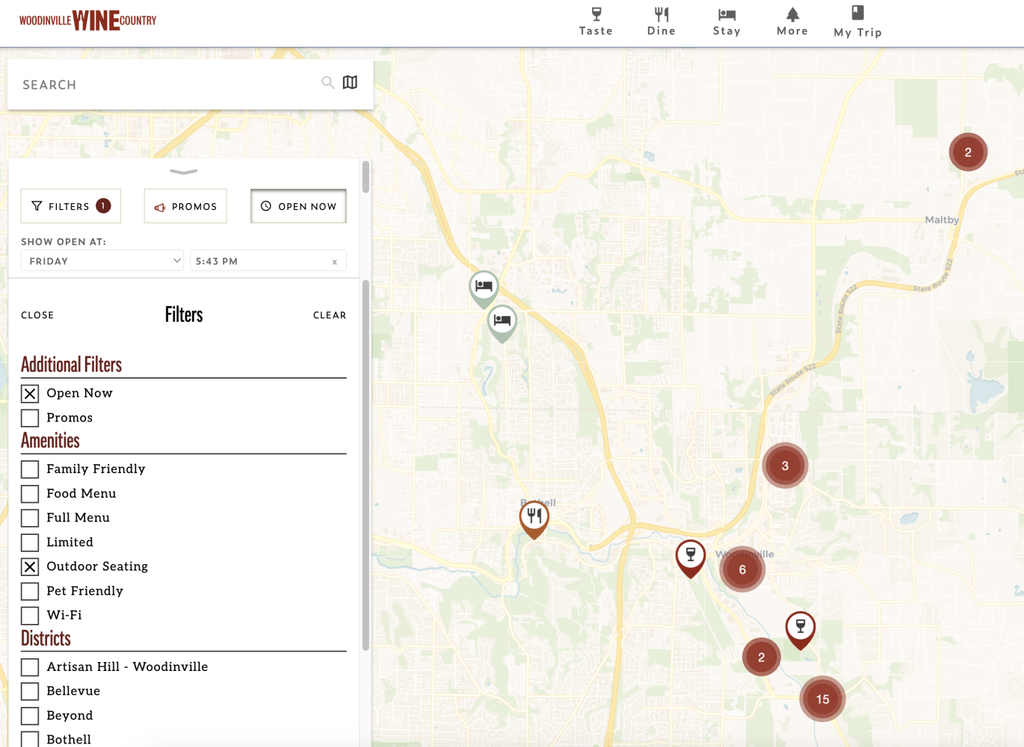Click the search magnifier icon
Image resolution: width=1024 pixels, height=747 pixels.
(x=327, y=83)
